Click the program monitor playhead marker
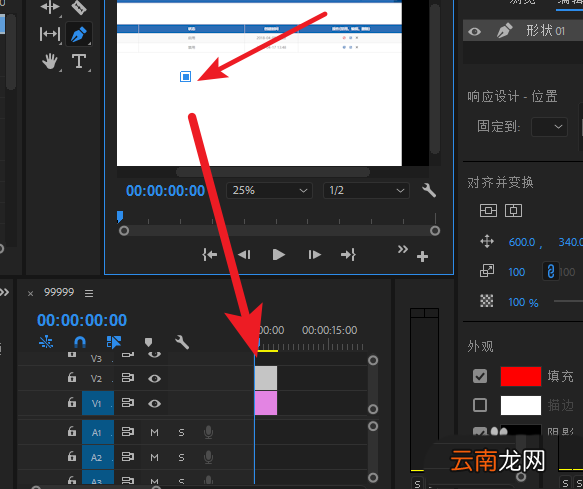 [120, 216]
